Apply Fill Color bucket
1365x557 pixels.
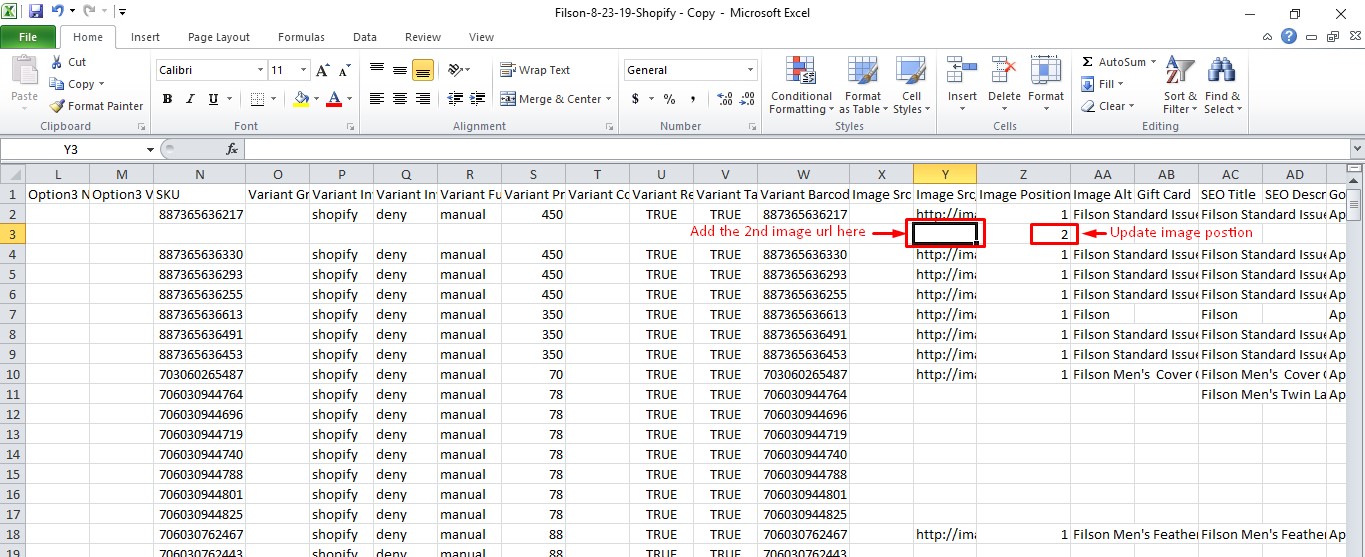[301, 99]
